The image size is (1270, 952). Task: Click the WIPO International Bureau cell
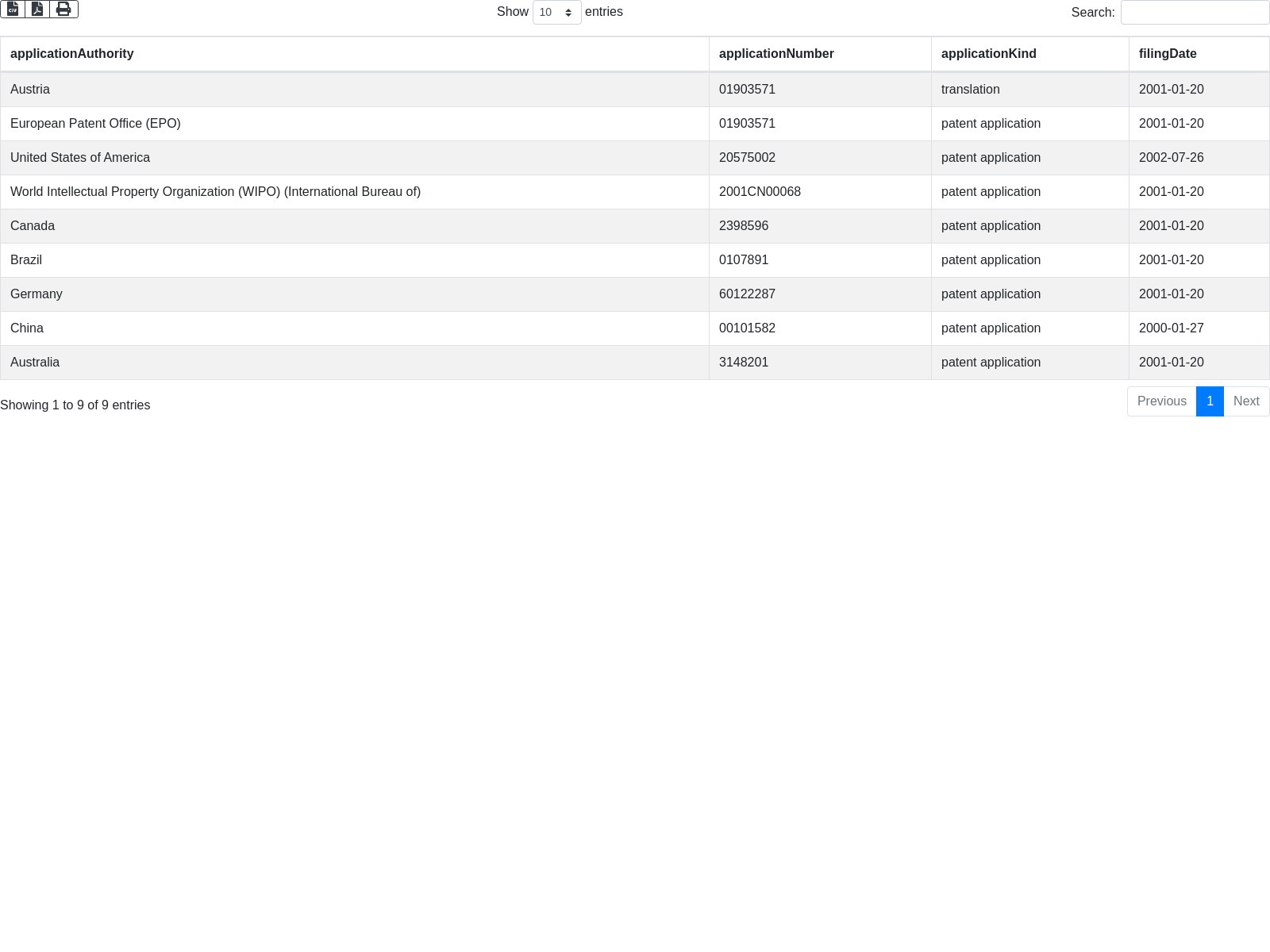point(215,192)
